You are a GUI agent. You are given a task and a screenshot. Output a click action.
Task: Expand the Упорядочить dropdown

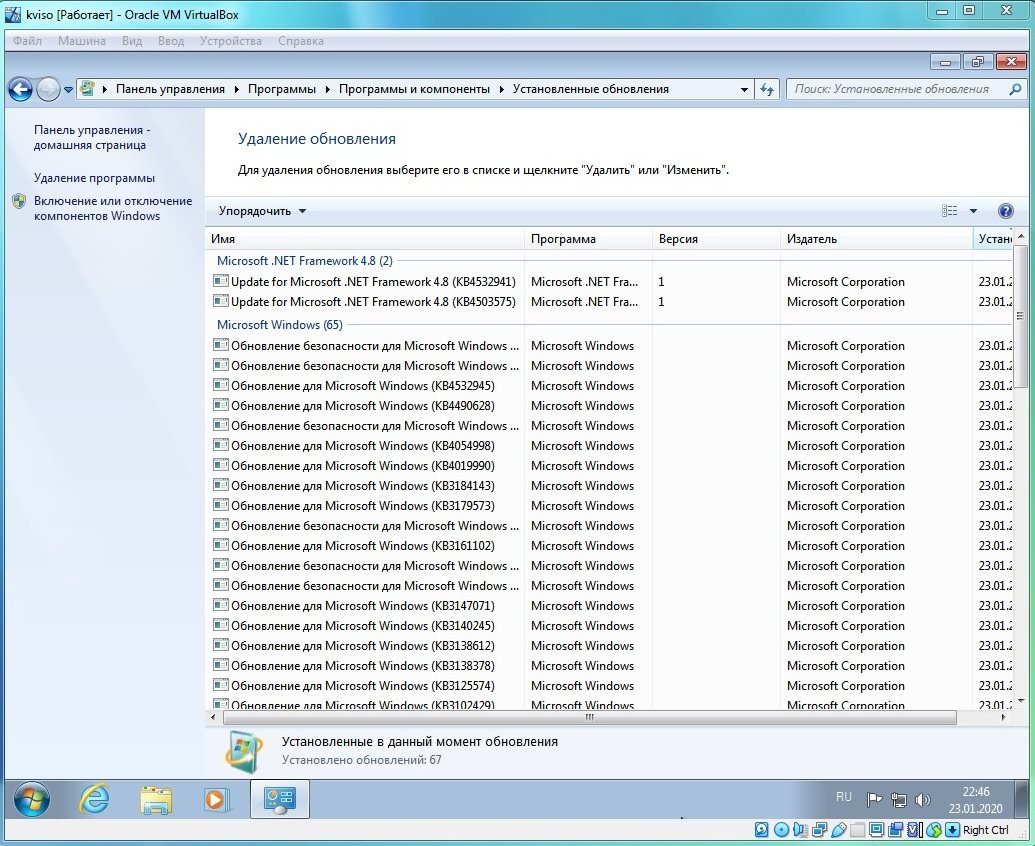[262, 211]
